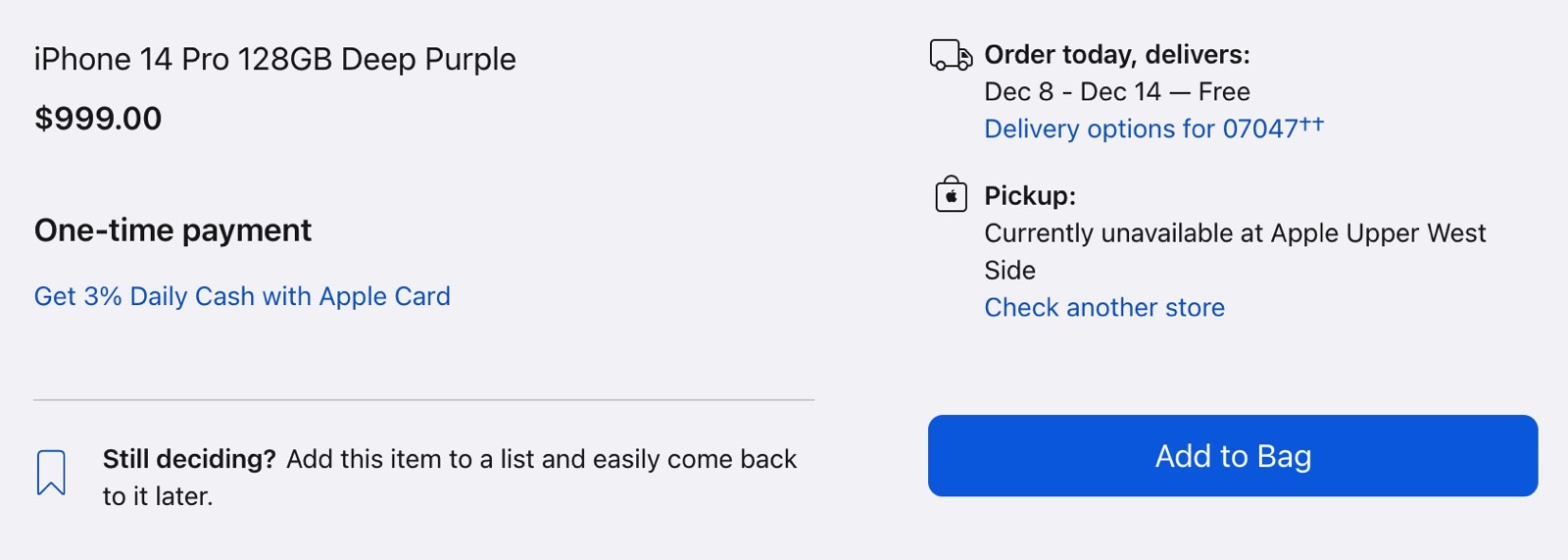Viewport: 1568px width, 560px height.
Task: Click "Currently unavailable at Apple Upper West" text
Action: pos(1235,233)
